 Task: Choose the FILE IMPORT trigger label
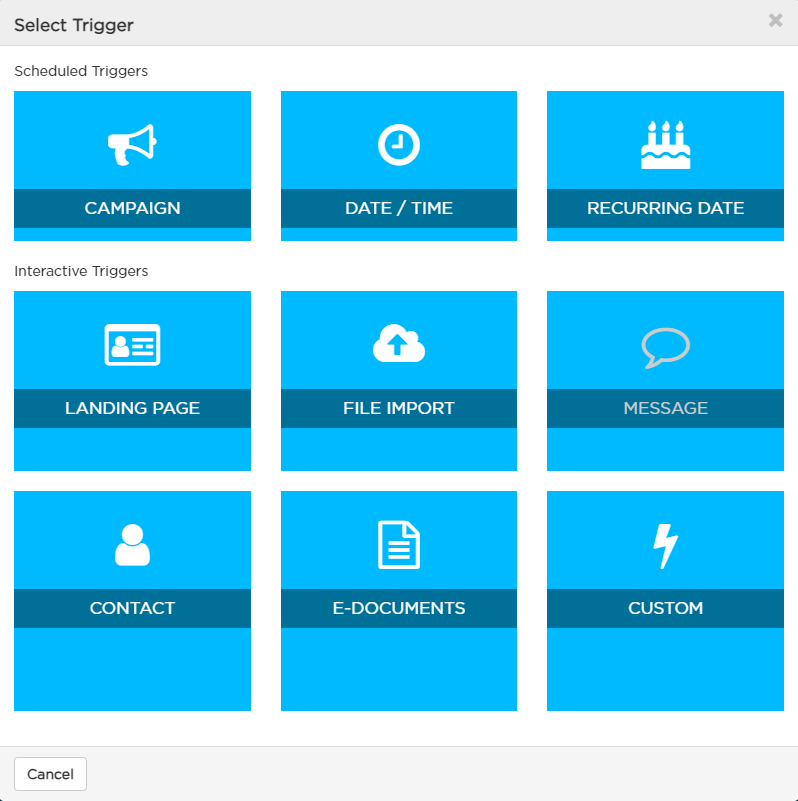pyautogui.click(x=398, y=408)
